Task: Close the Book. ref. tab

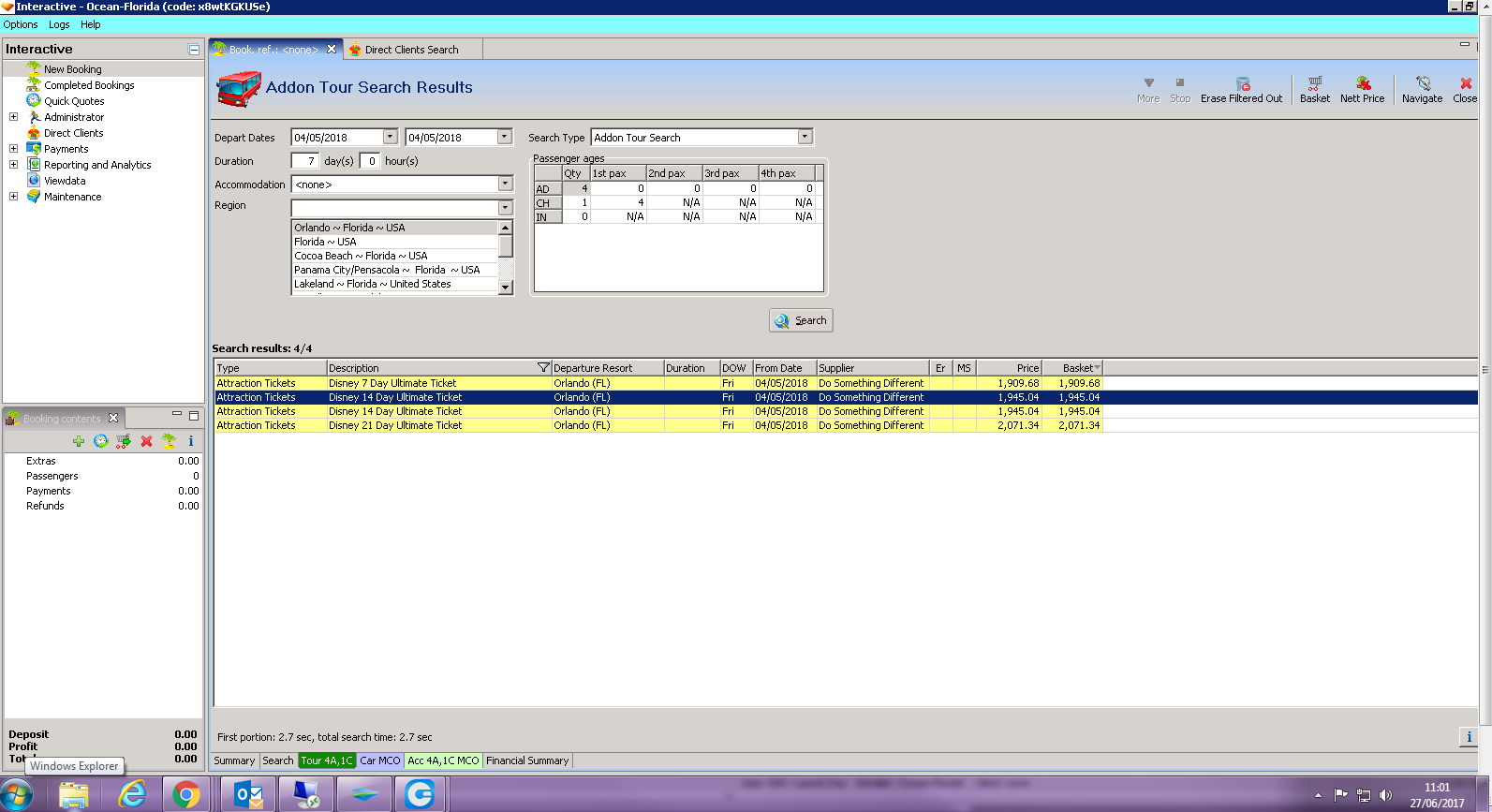Action: pyautogui.click(x=332, y=50)
